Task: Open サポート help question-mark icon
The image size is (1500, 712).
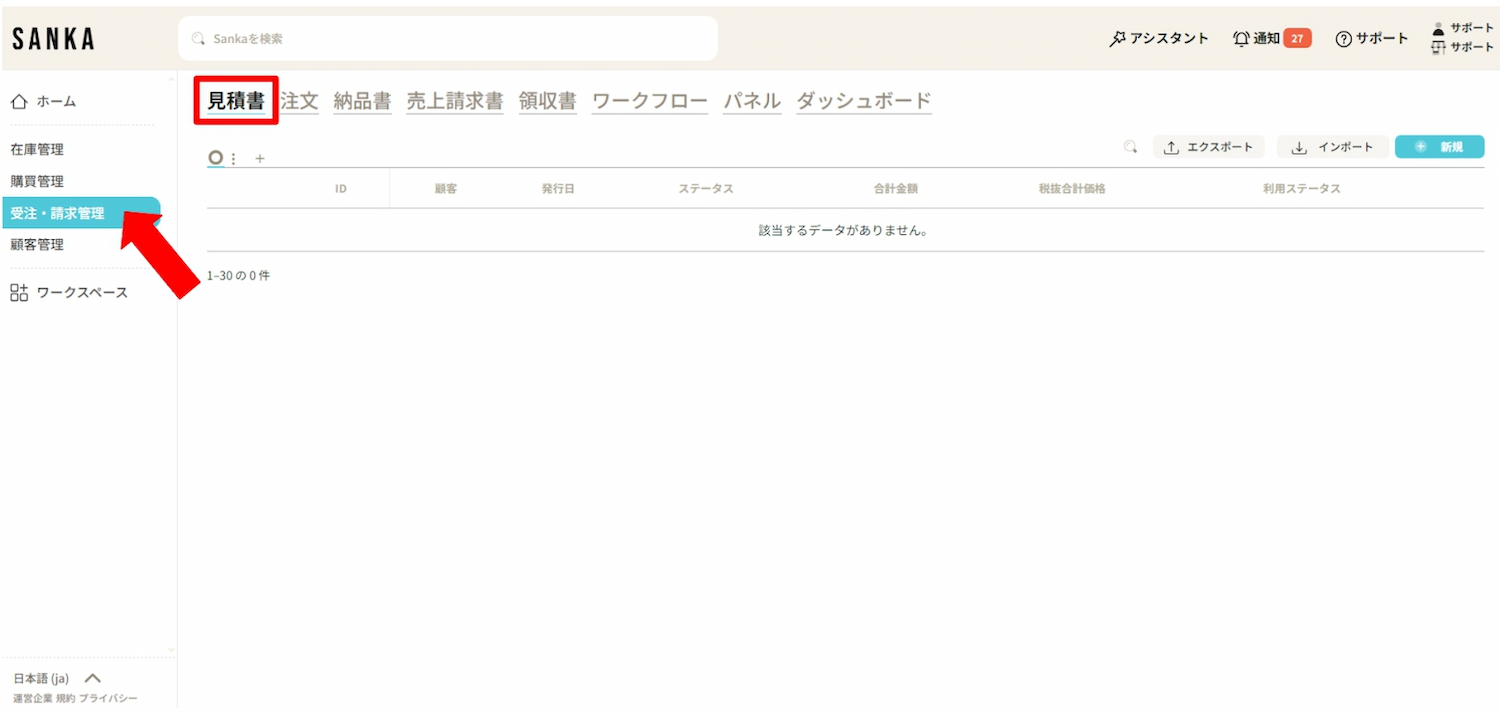Action: (1344, 39)
